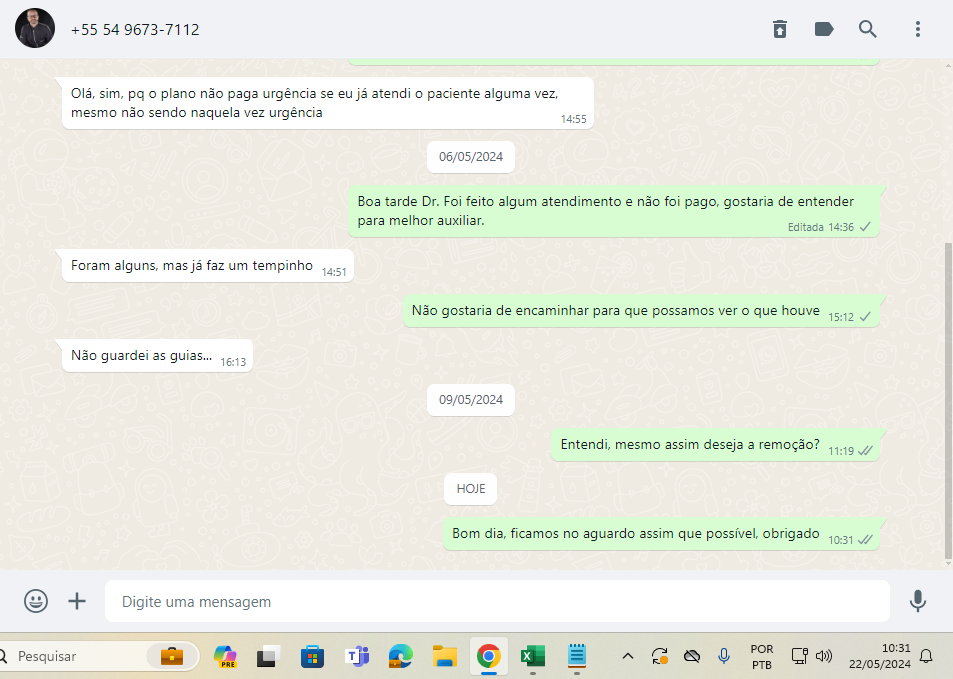Open notifications bell in system tray
953x679 pixels.
pos(926,656)
